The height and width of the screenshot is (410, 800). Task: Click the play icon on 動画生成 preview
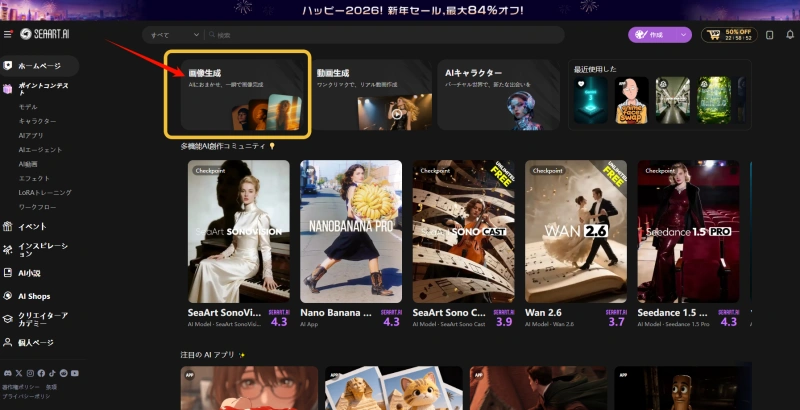point(396,114)
